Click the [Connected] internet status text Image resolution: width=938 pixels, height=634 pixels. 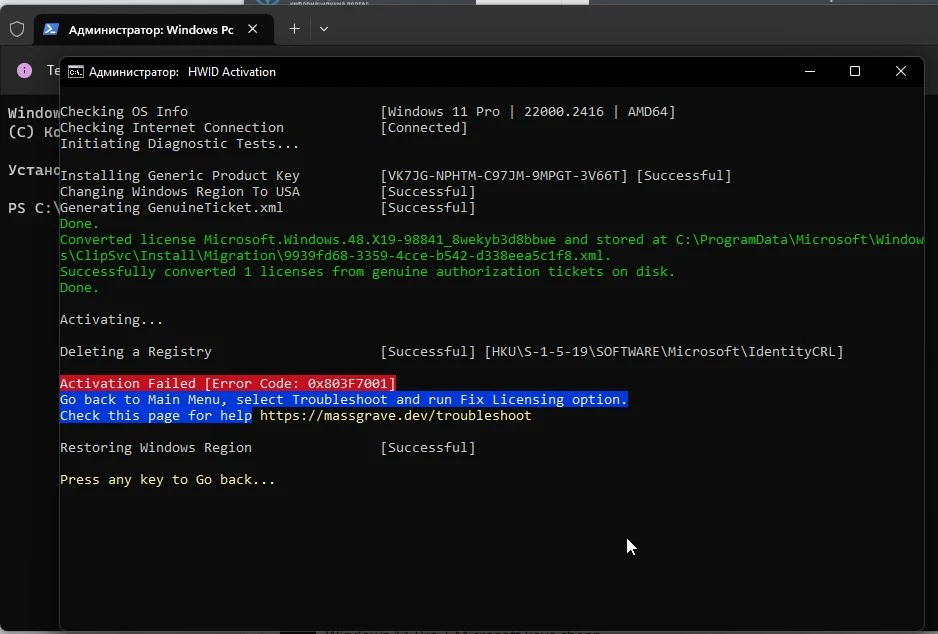[424, 127]
